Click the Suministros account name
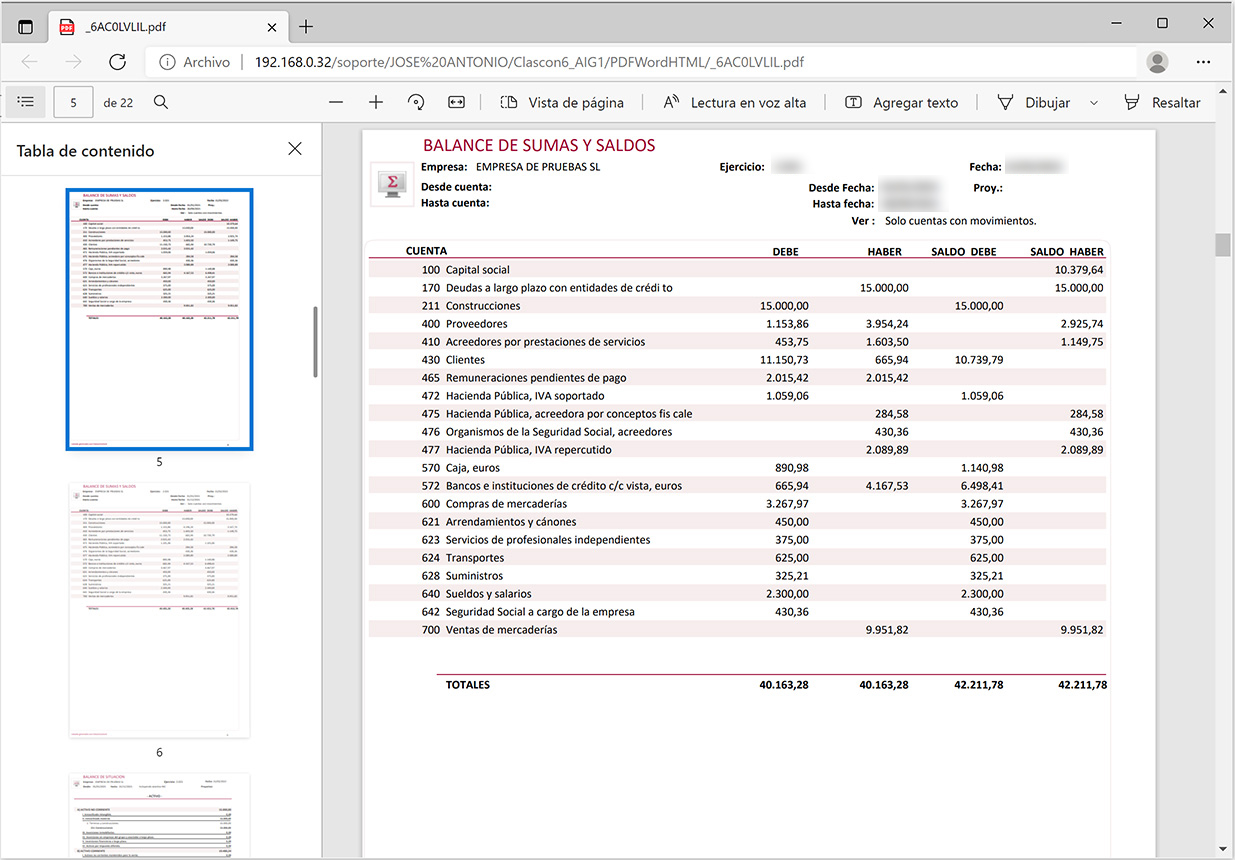The width and height of the screenshot is (1235, 860). point(474,576)
